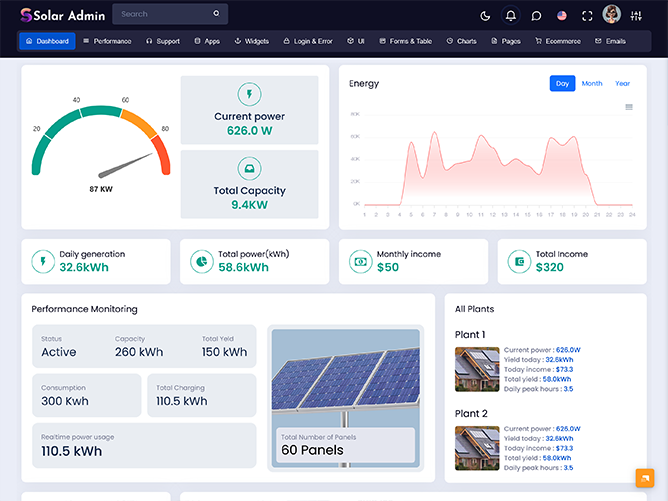Screen dimensions: 668x501
Task: Open the chat messages icon
Action: [x=537, y=15]
